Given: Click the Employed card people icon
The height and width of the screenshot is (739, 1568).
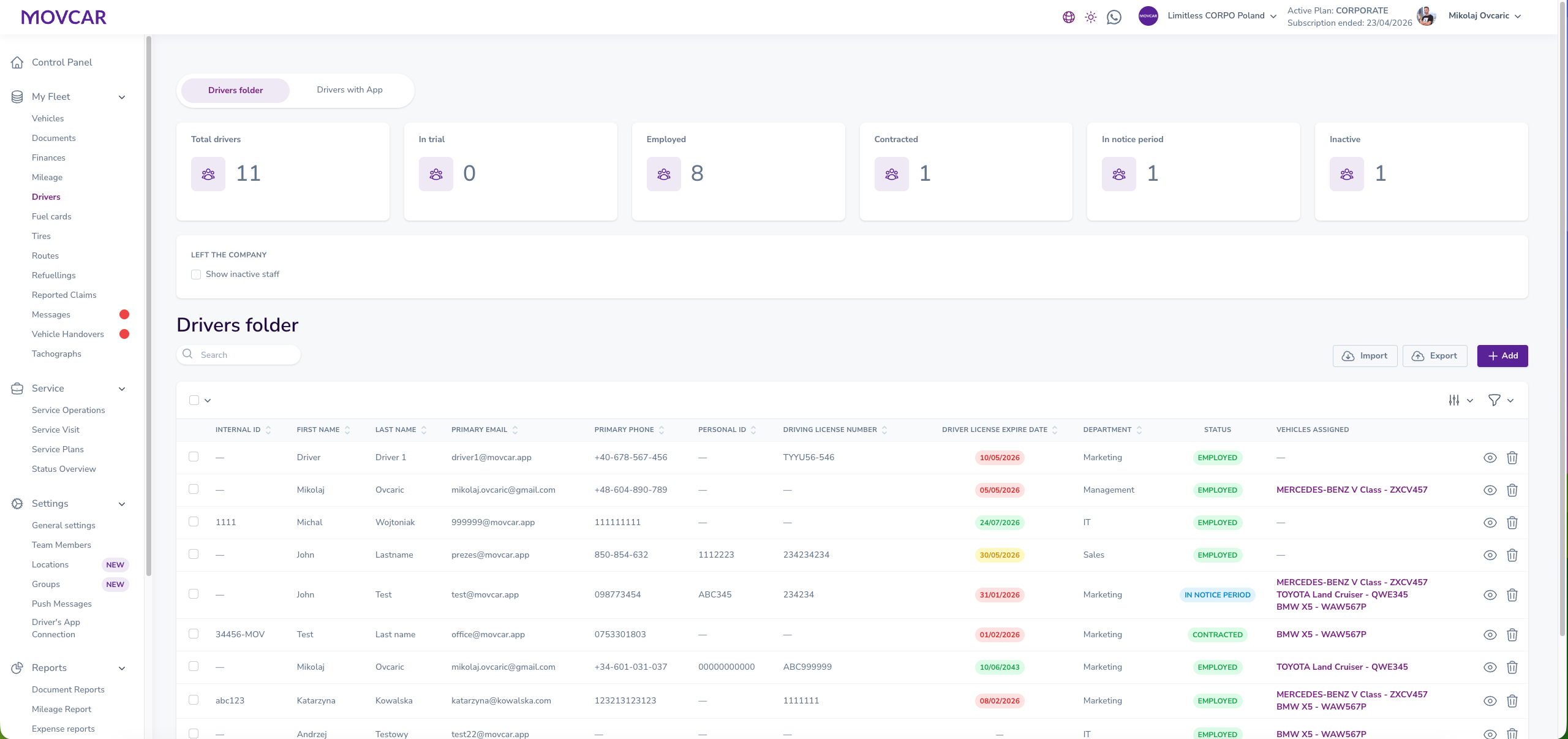Looking at the screenshot, I should (x=664, y=174).
